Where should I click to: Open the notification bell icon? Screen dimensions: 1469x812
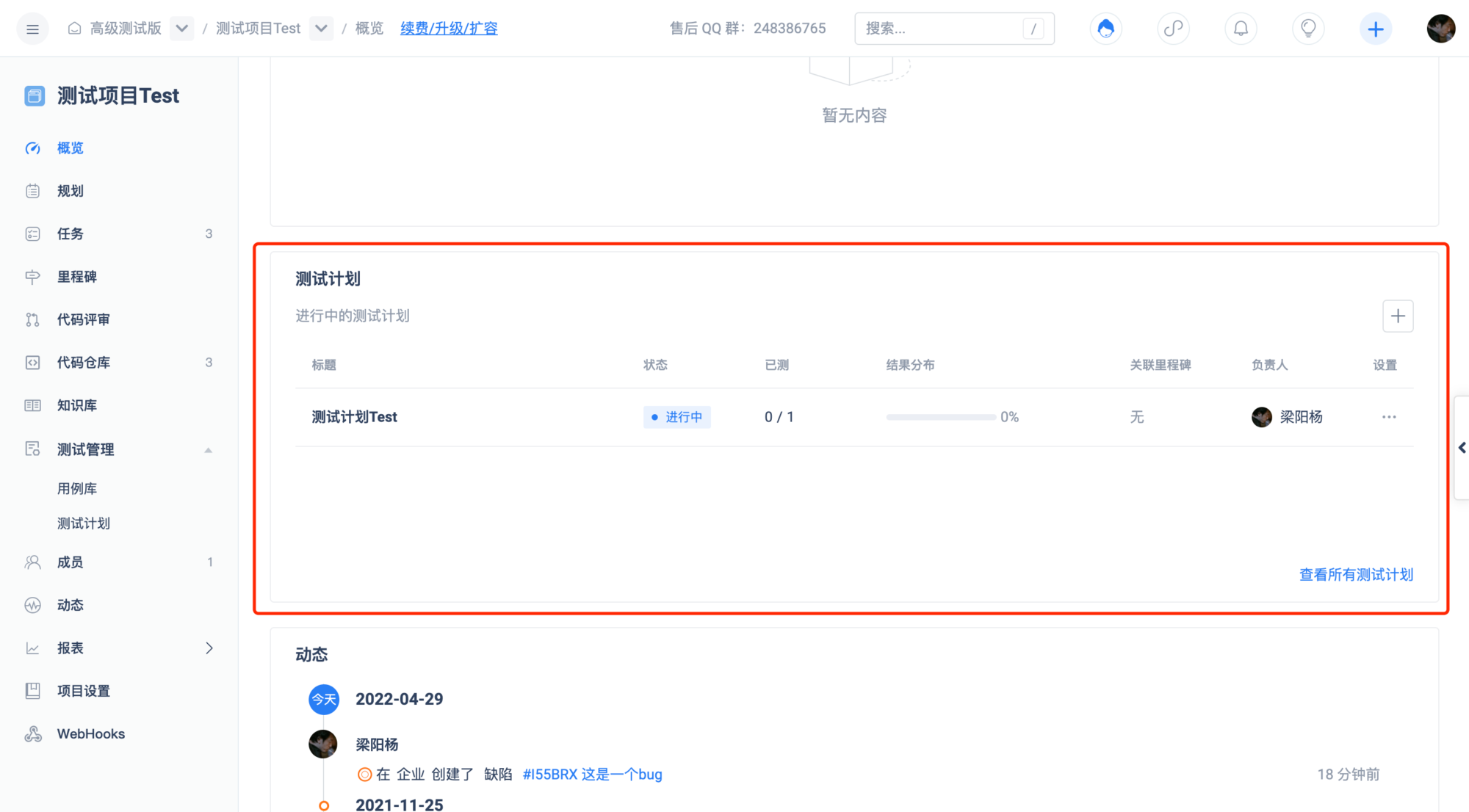(x=1241, y=29)
